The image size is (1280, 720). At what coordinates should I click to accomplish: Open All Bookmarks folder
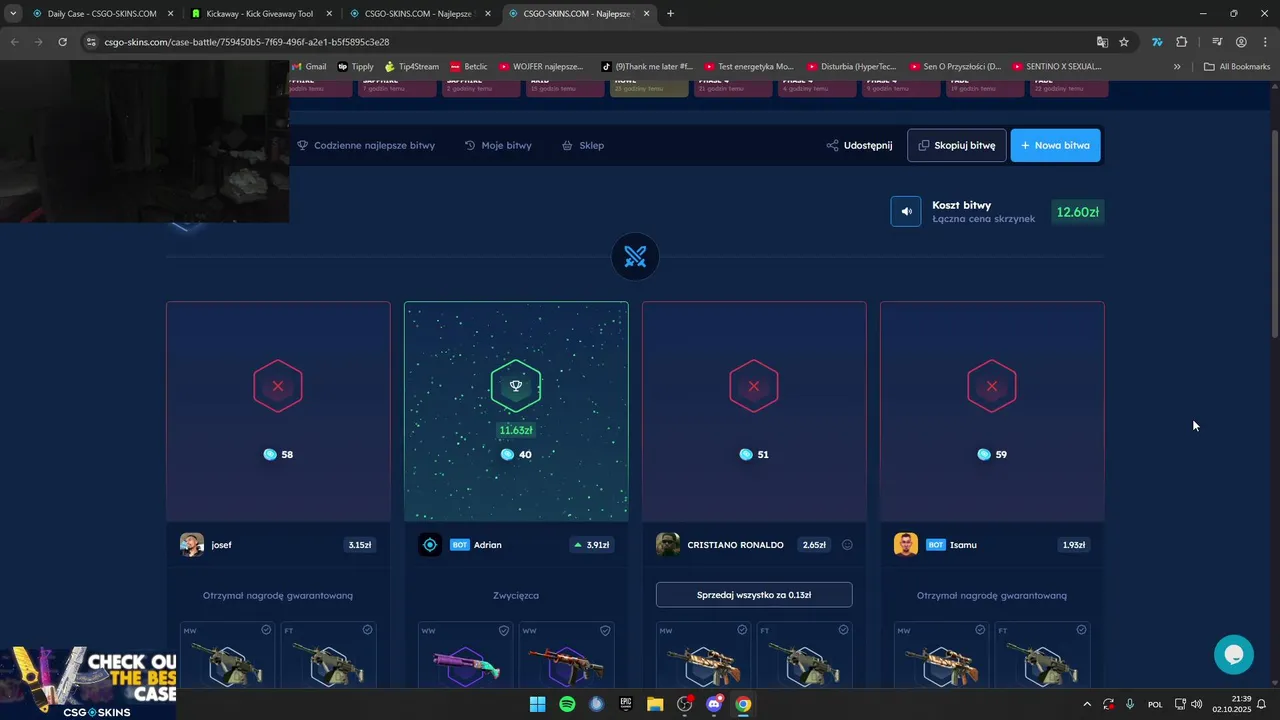1237,67
